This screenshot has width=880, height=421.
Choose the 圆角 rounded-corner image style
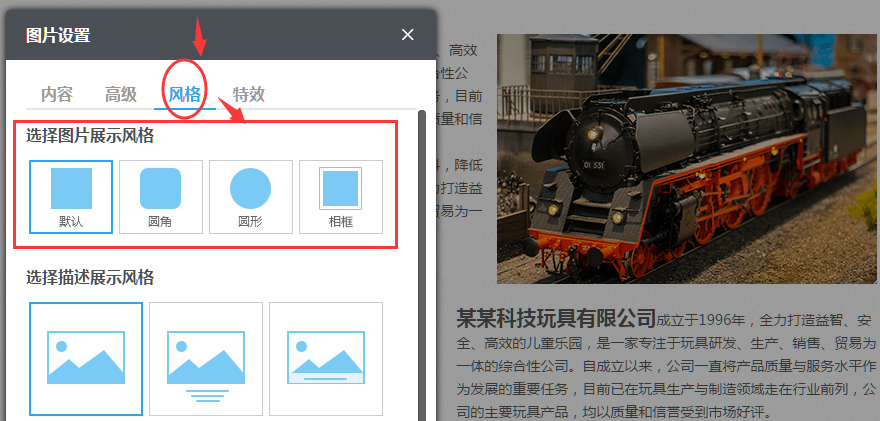tap(160, 196)
